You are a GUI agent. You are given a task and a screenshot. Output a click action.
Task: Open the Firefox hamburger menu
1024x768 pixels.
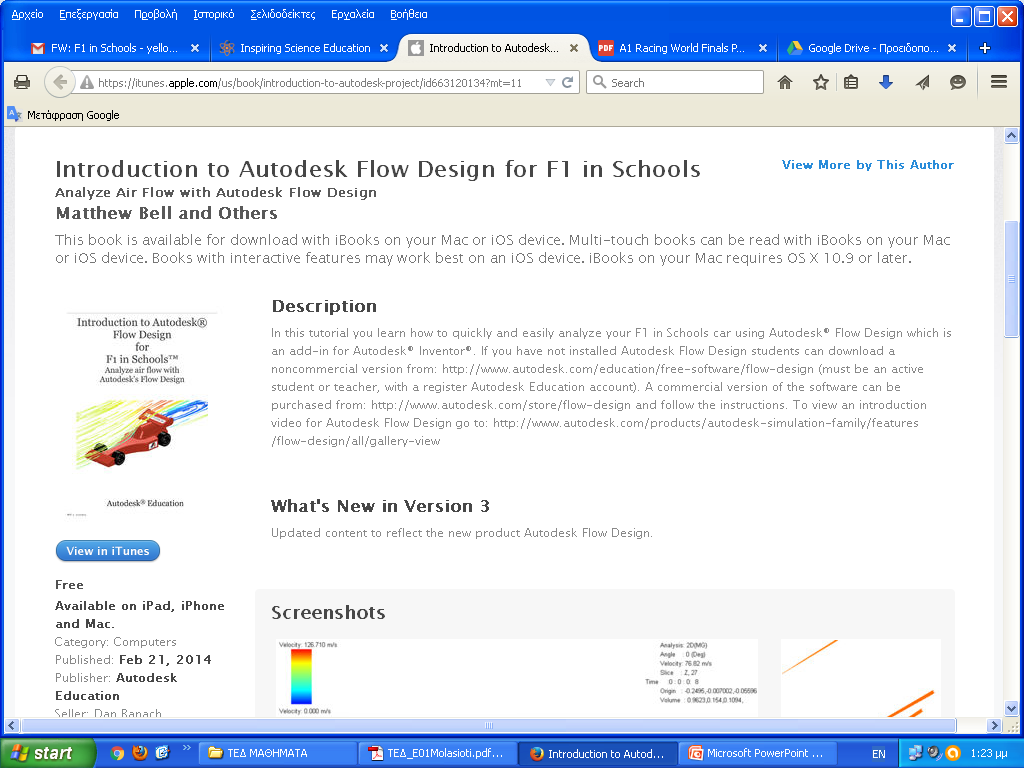click(999, 82)
